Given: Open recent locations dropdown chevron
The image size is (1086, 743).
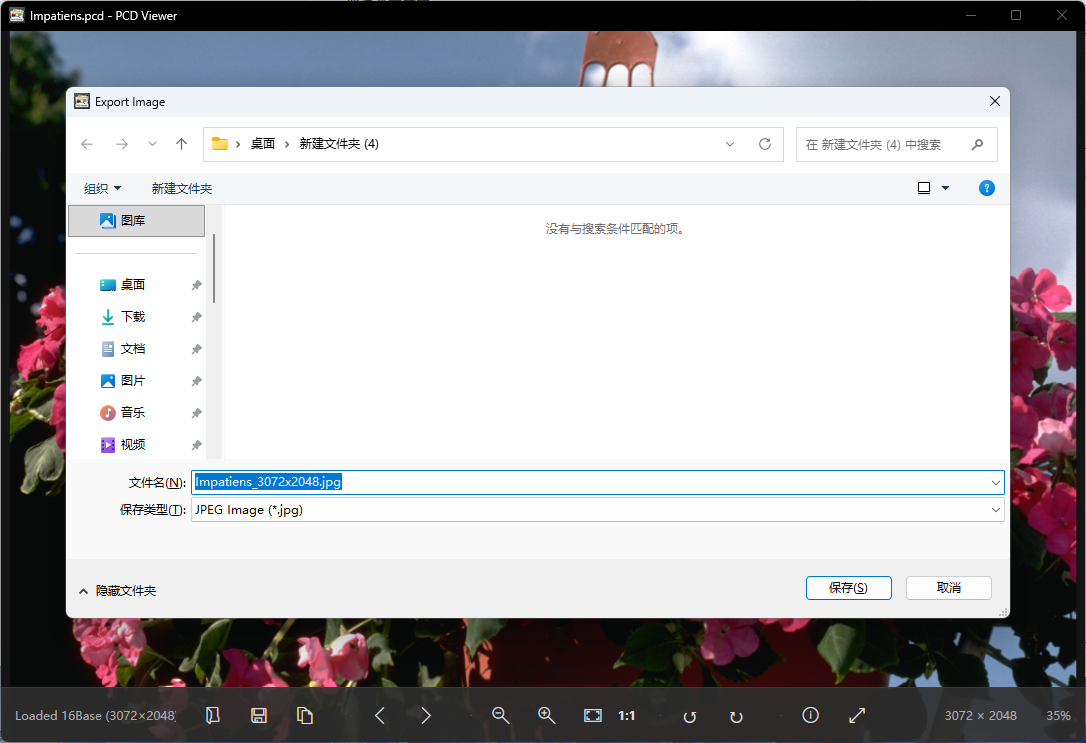Looking at the screenshot, I should coord(152,144).
